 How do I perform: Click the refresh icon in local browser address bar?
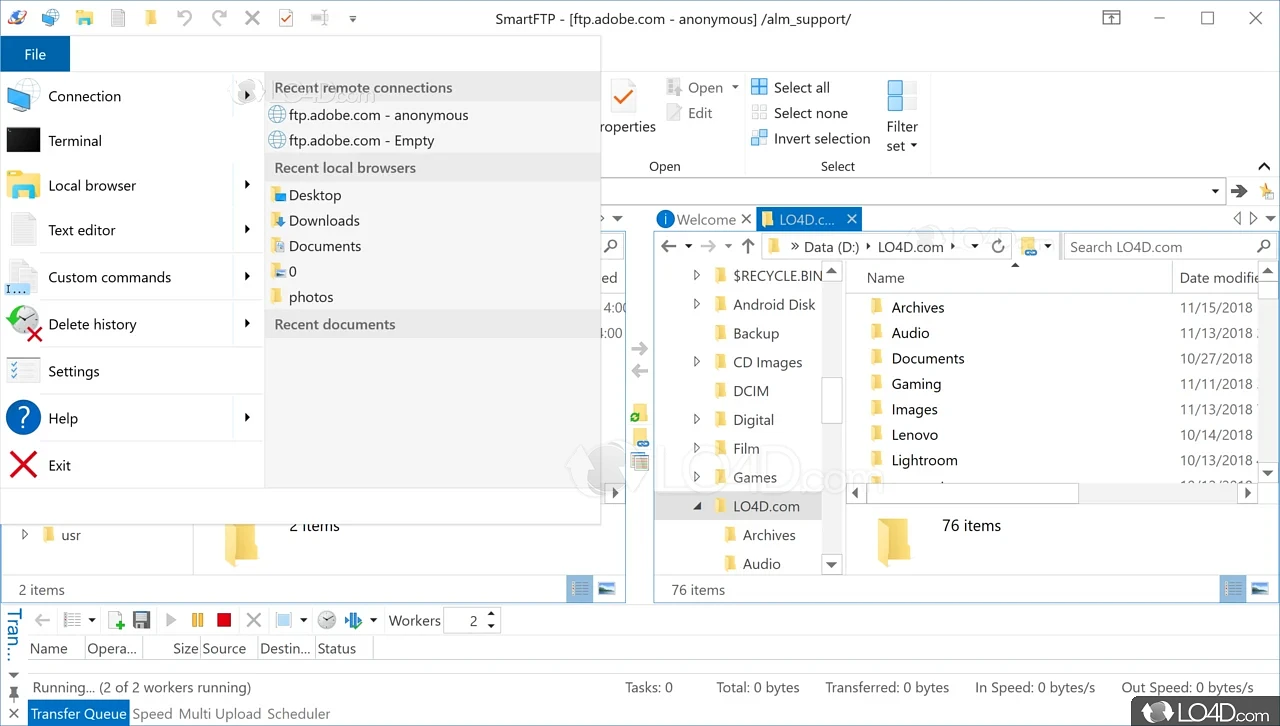997,247
